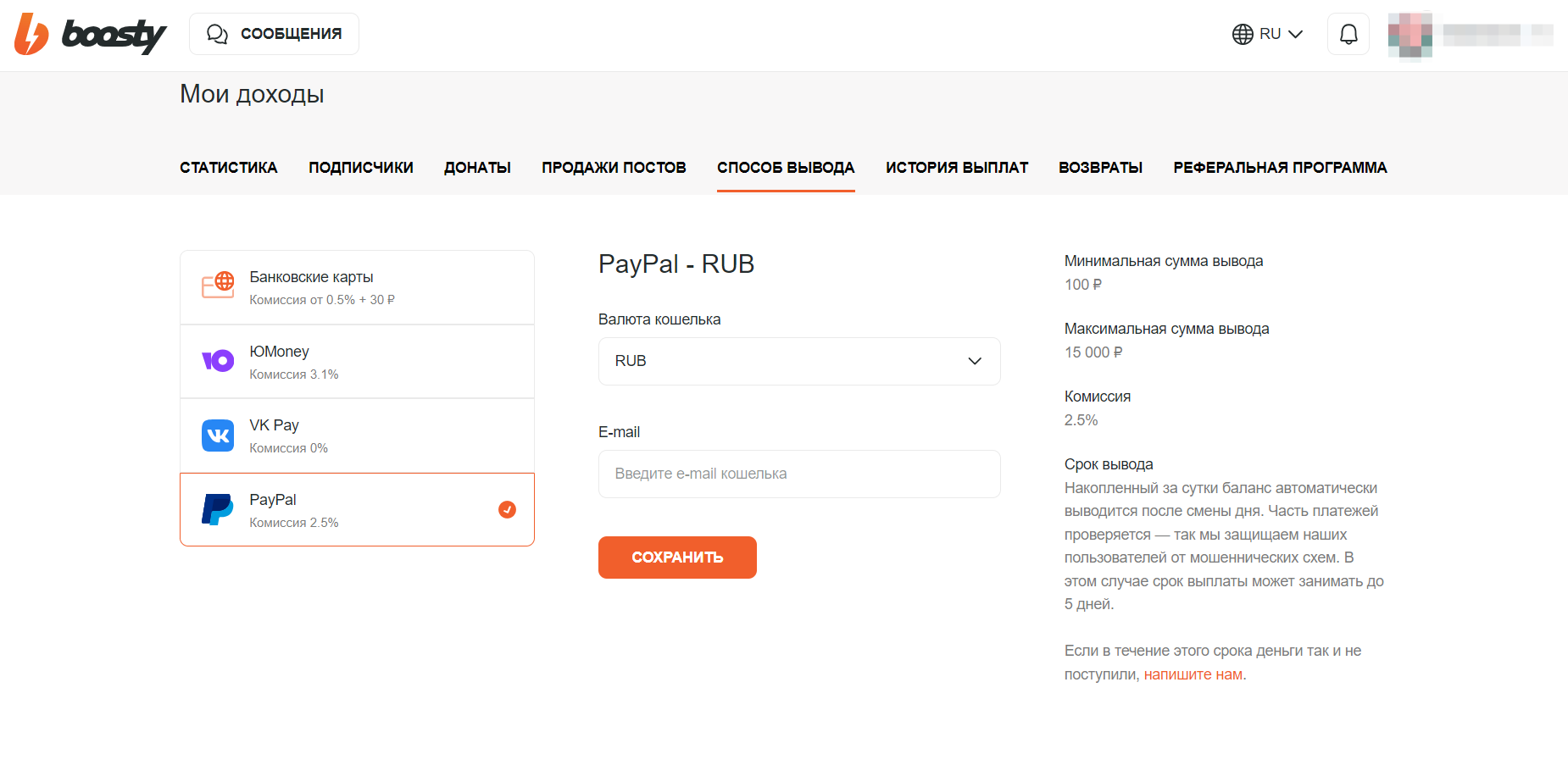Screen dimensions: 1568x771
Task: Select Банковские карты payout method
Action: [x=357, y=287]
